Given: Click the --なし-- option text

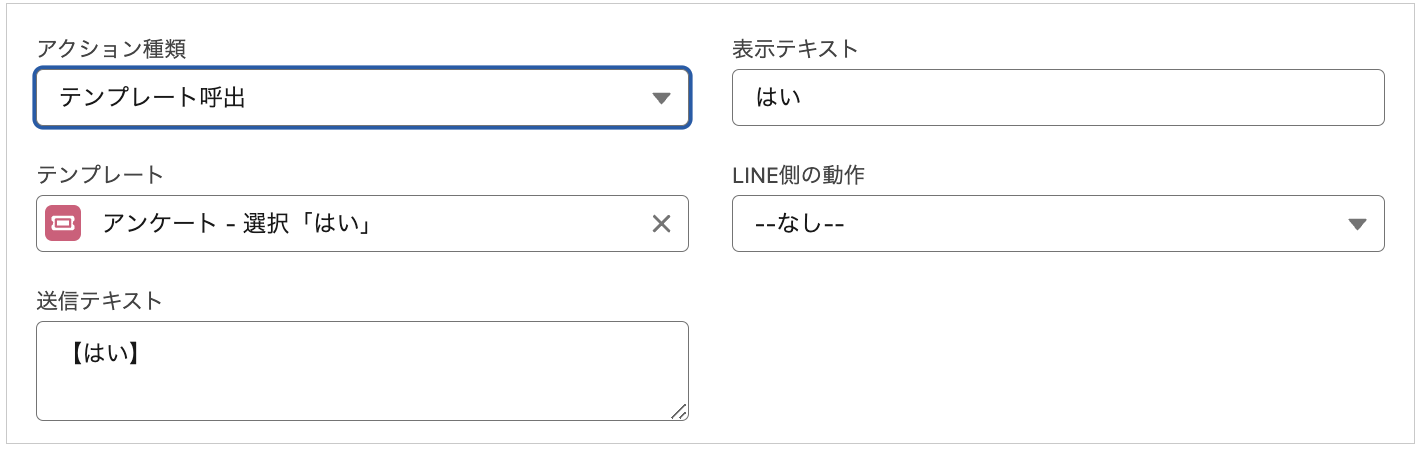Looking at the screenshot, I should click(800, 224).
